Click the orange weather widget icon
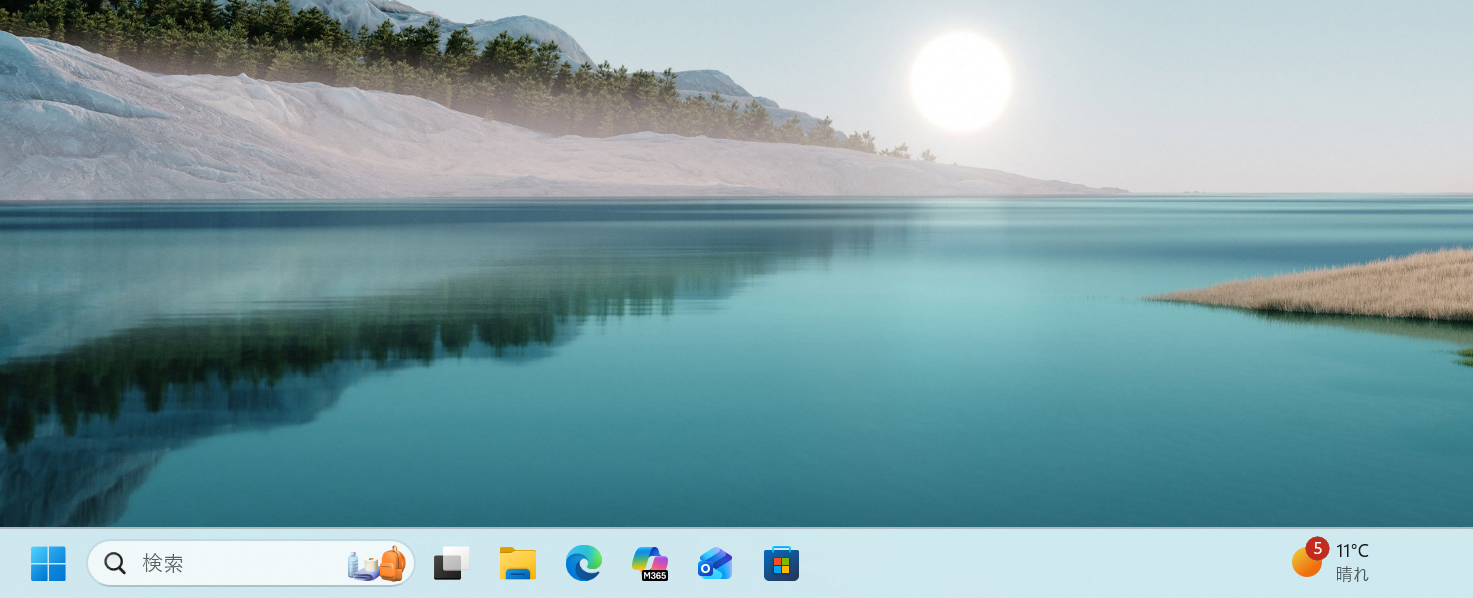The height and width of the screenshot is (598, 1473). (x=1304, y=564)
